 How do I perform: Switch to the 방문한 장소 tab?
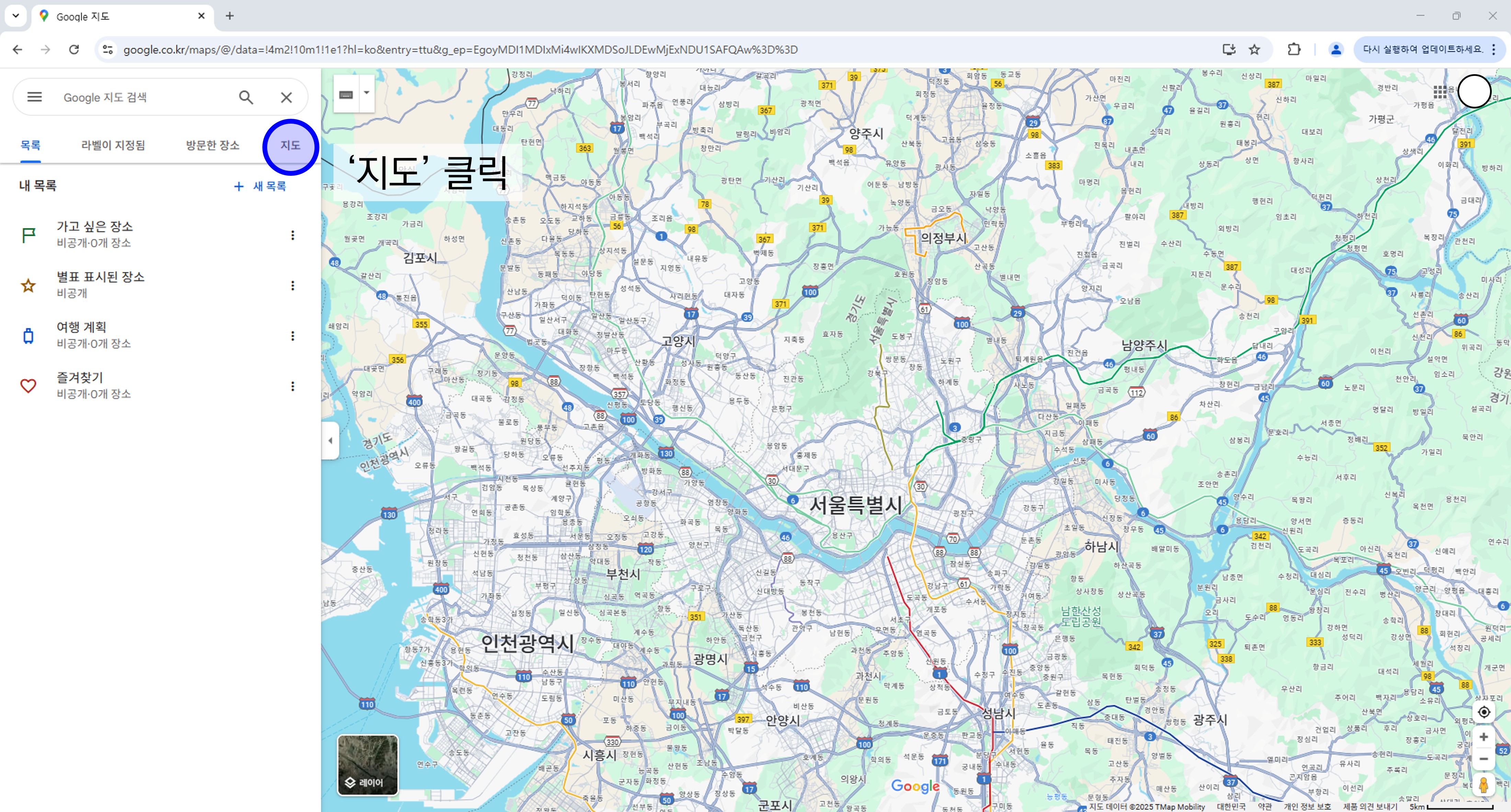coord(212,145)
